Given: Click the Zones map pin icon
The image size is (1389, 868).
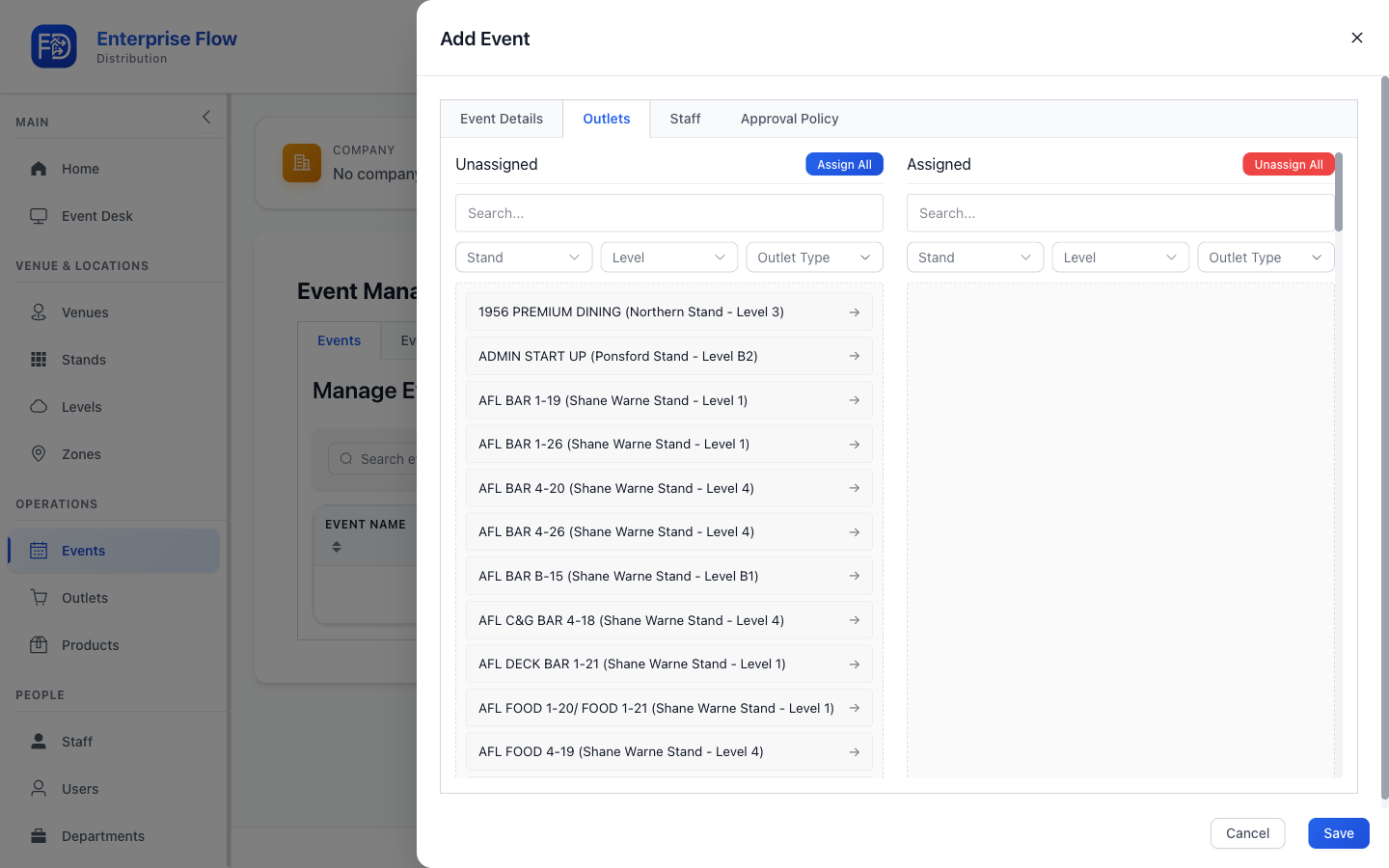Looking at the screenshot, I should [x=39, y=454].
